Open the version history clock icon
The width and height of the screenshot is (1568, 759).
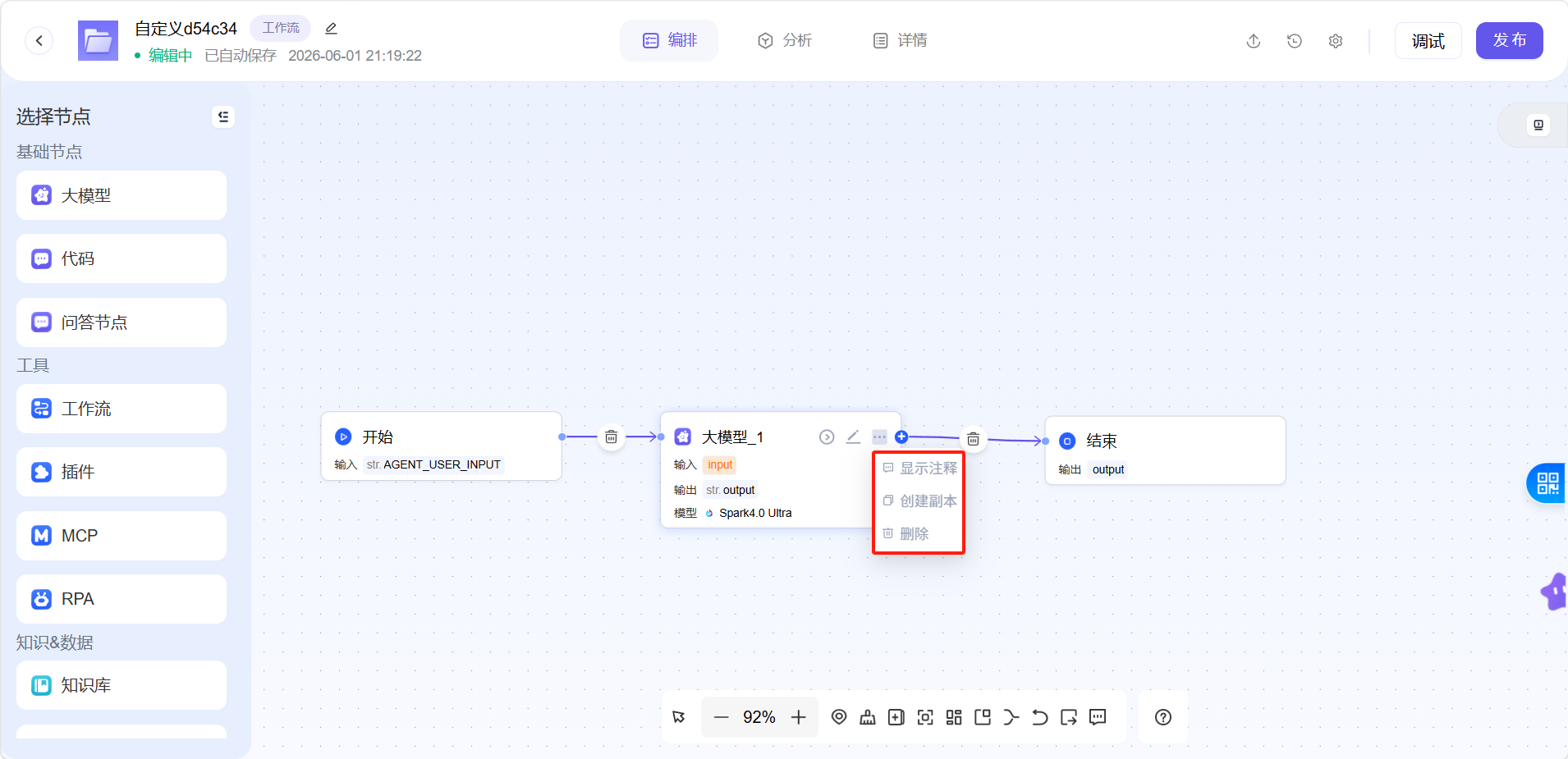pos(1295,41)
